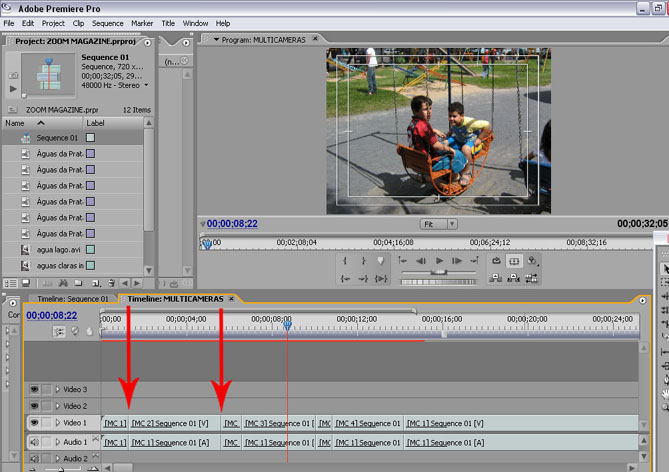This screenshot has height=472, width=669.
Task: Expand the Video 1 track triangle
Action: [x=57, y=423]
